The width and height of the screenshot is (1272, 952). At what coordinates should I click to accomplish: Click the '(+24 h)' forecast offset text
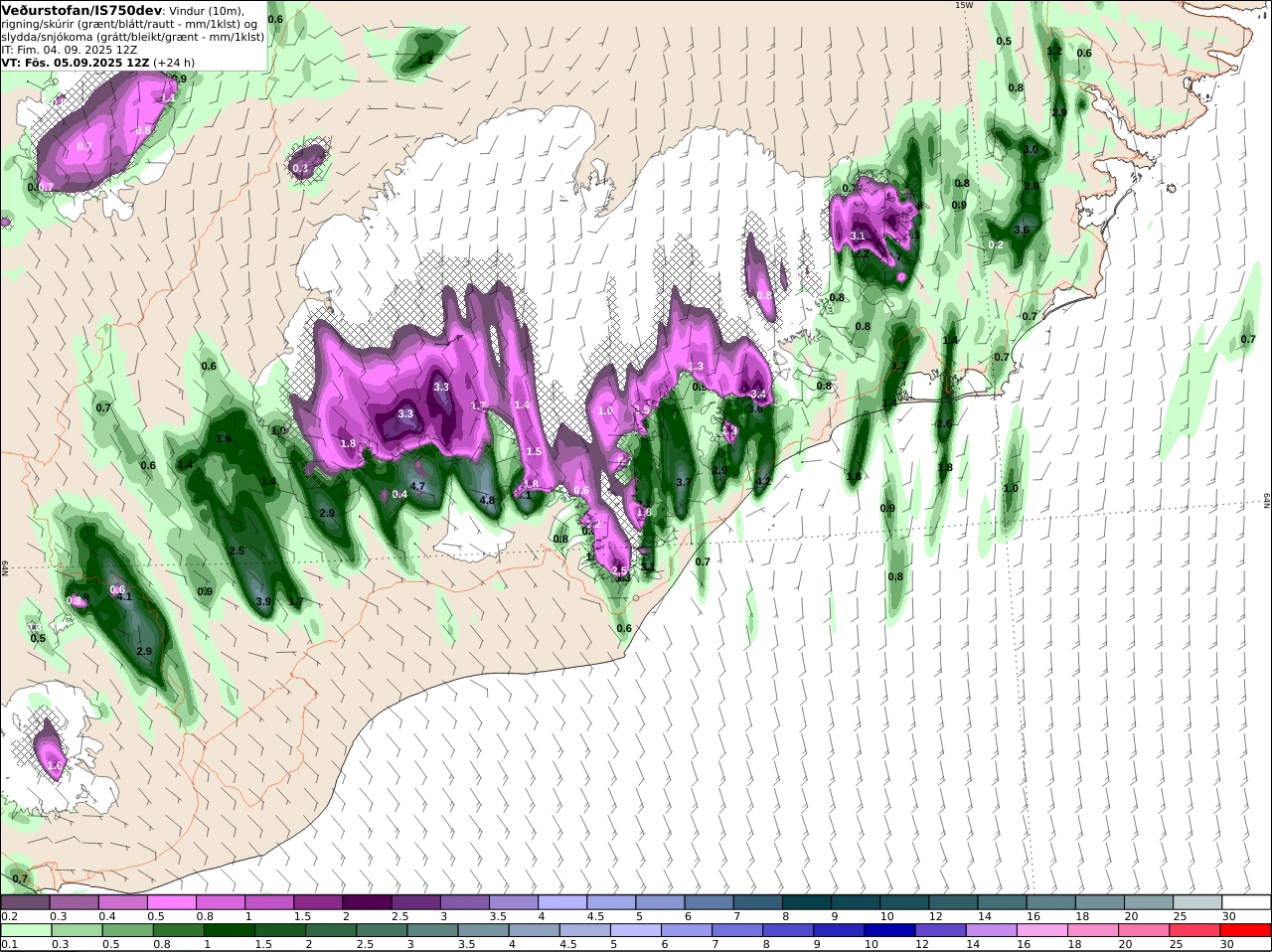coord(174,62)
